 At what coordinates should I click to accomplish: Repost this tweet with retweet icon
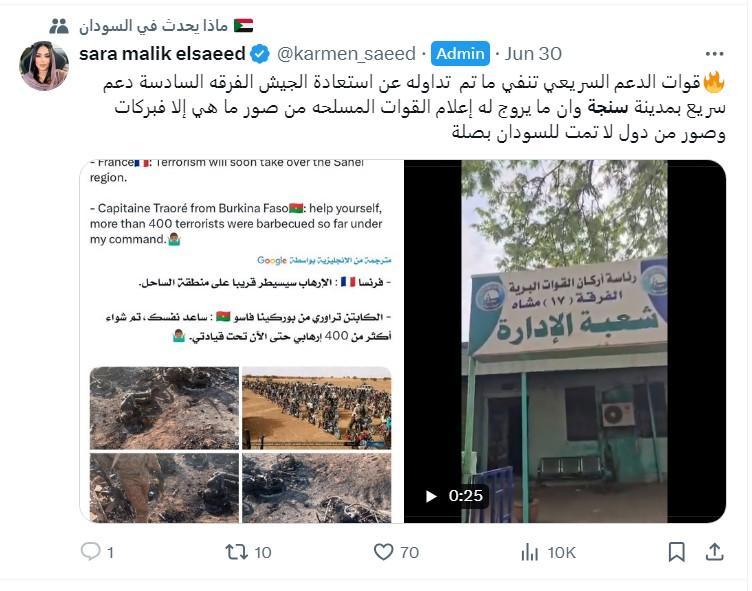point(236,552)
